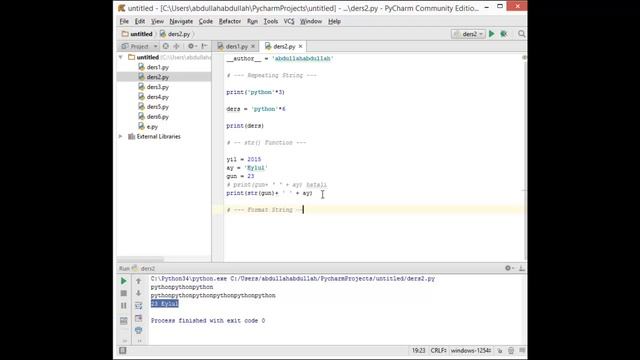
Task: Open the Run menu
Action: coord(252,21)
